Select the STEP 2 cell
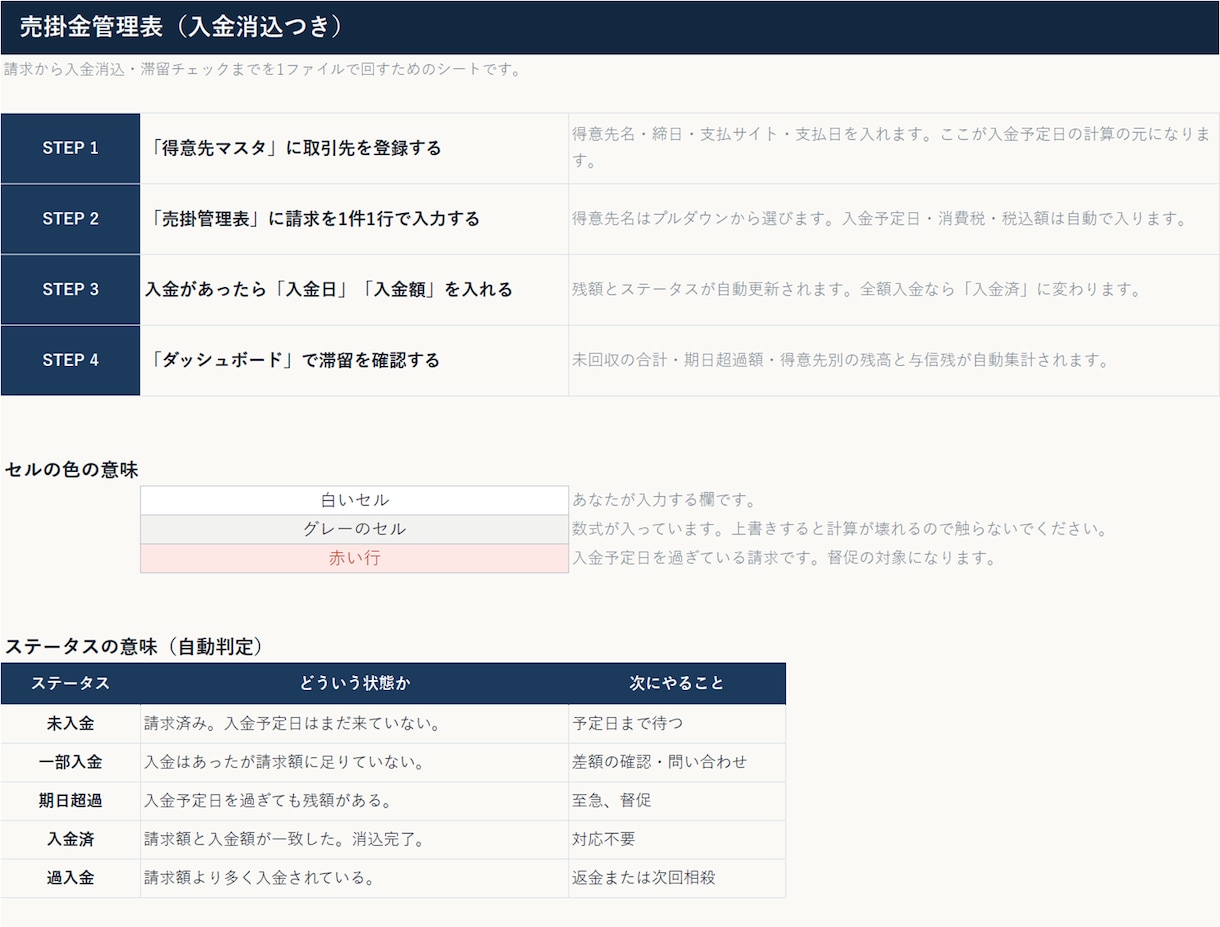Screen dimensions: 1220x927 pyautogui.click(x=70, y=219)
